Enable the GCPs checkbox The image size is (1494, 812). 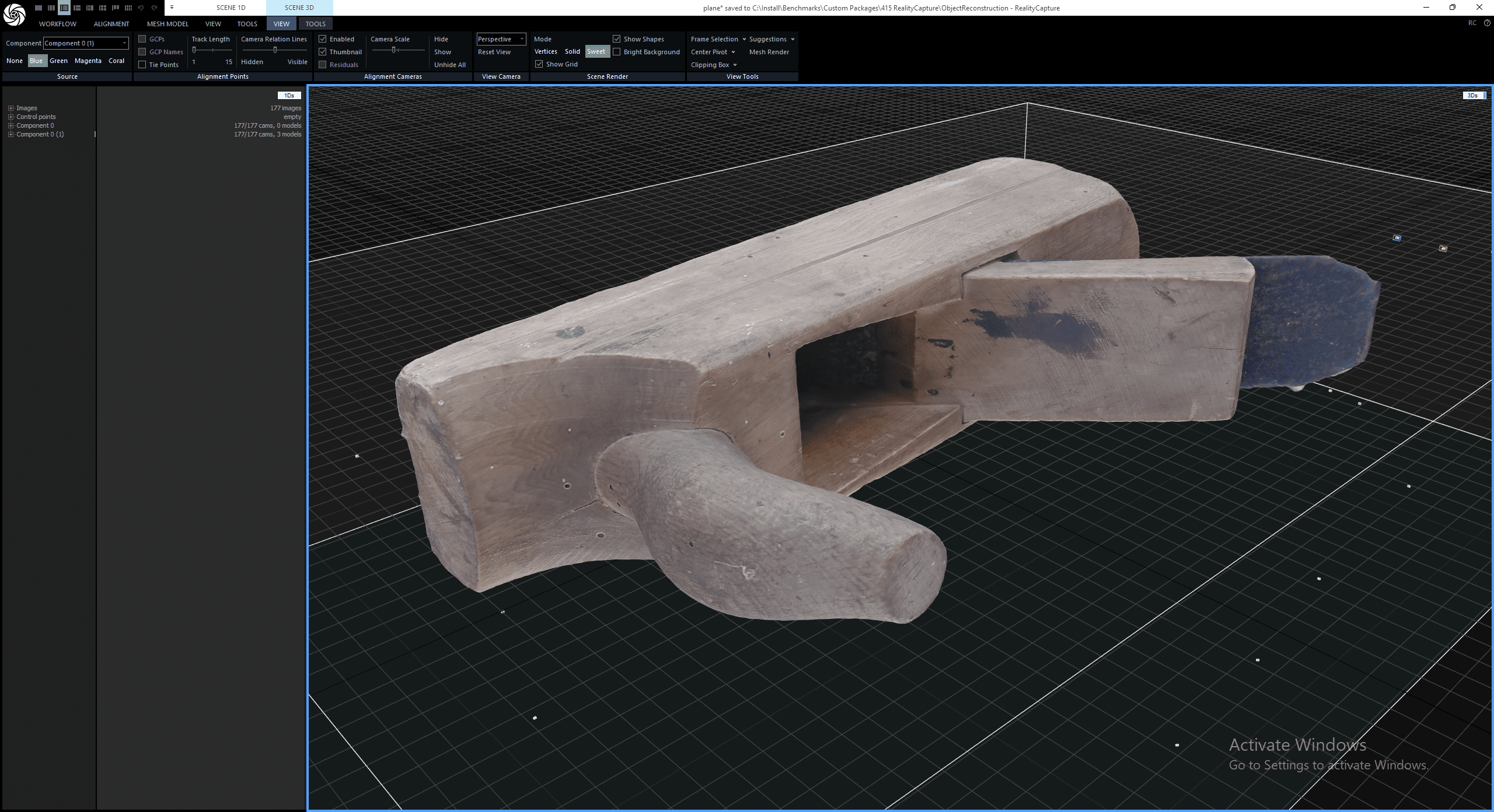tap(143, 38)
